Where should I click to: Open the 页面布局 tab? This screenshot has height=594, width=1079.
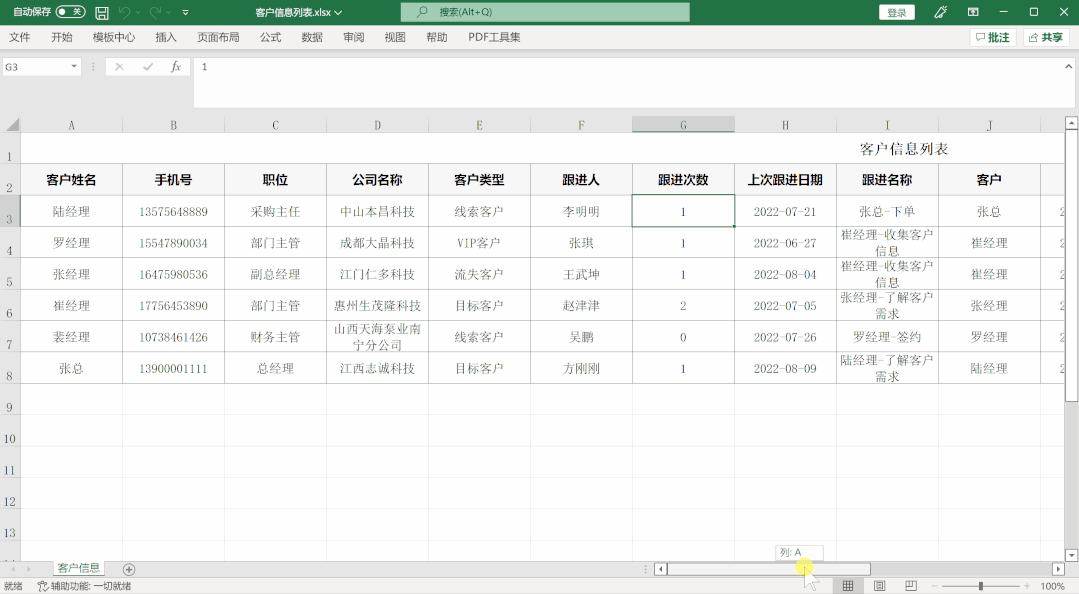tap(218, 37)
